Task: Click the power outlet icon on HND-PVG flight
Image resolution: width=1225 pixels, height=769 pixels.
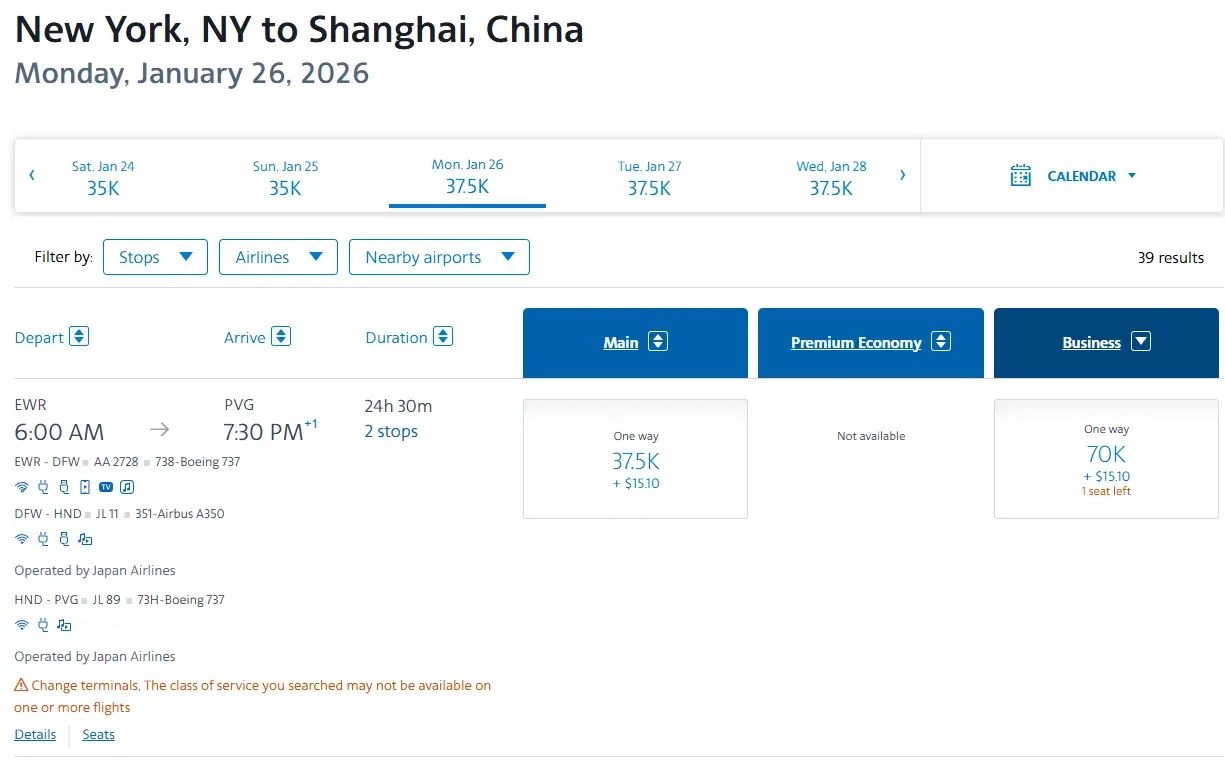Action: pos(43,625)
